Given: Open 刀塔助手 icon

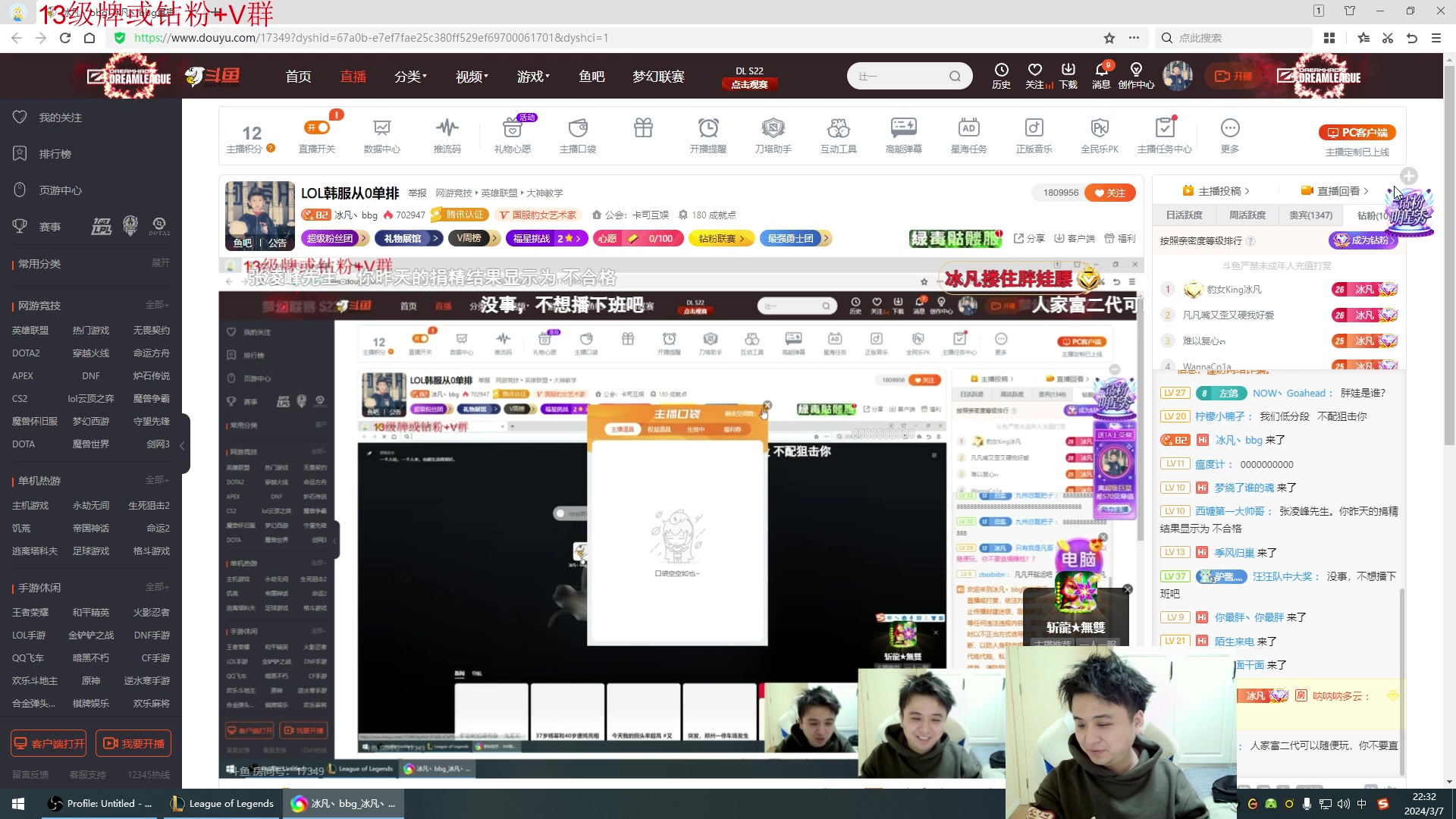Looking at the screenshot, I should (773, 136).
